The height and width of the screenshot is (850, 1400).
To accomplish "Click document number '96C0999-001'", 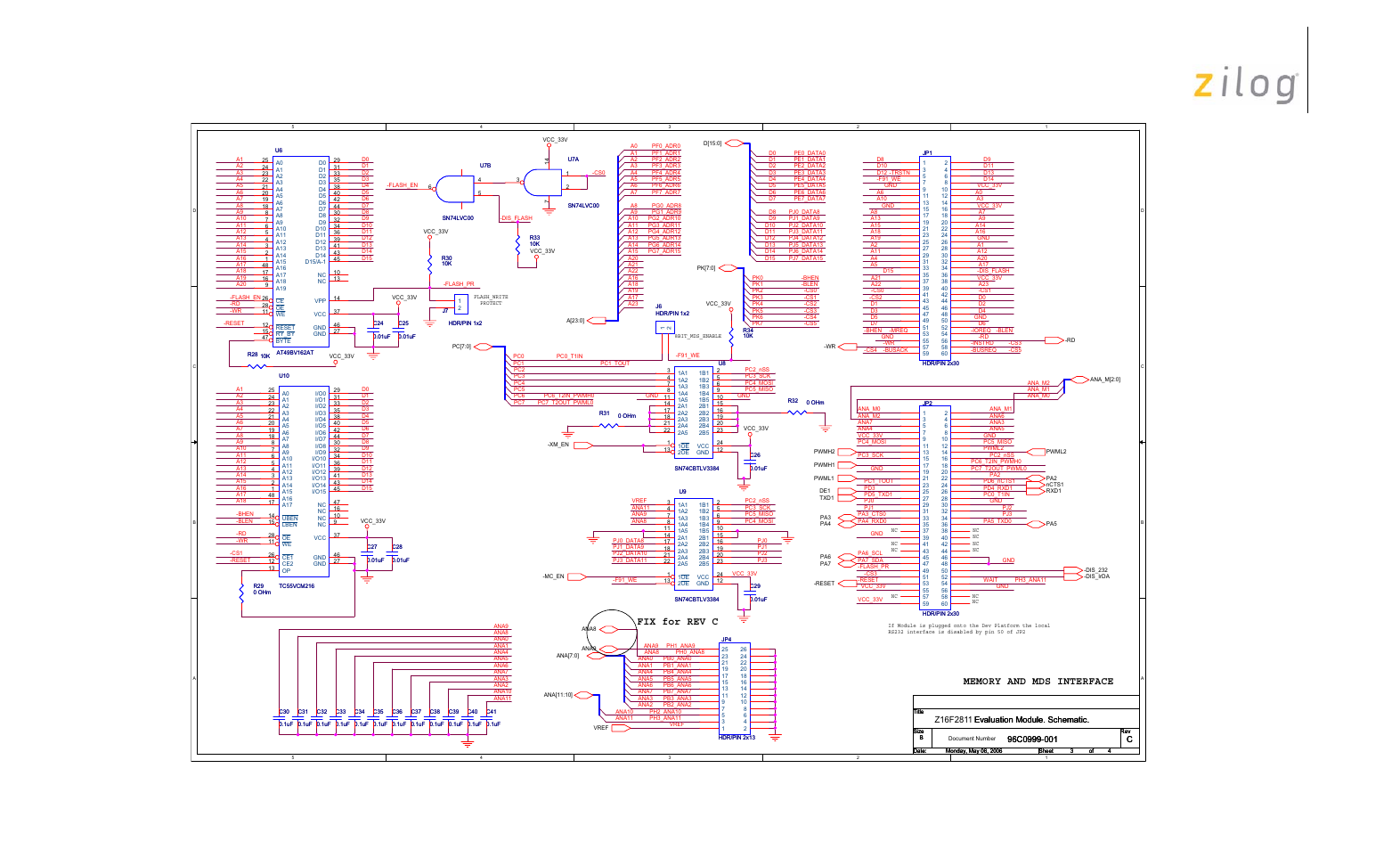I will [1032, 739].
